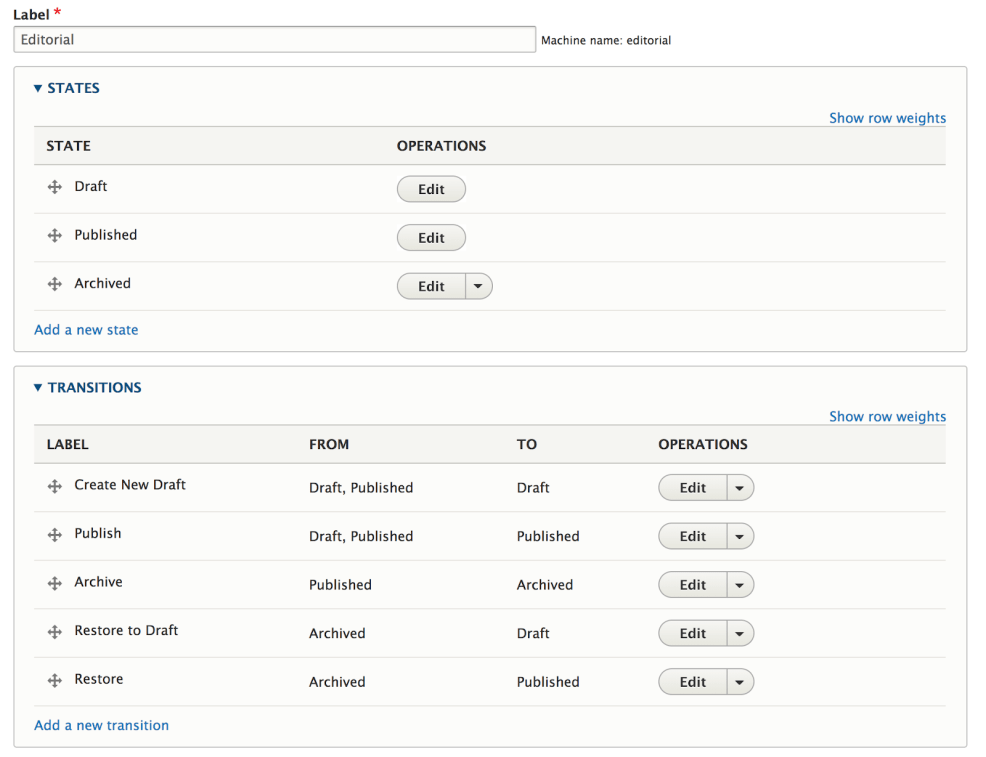Viewport: 986px width, 757px height.
Task: Click drag handle icon beside Published state
Action: pyautogui.click(x=55, y=236)
